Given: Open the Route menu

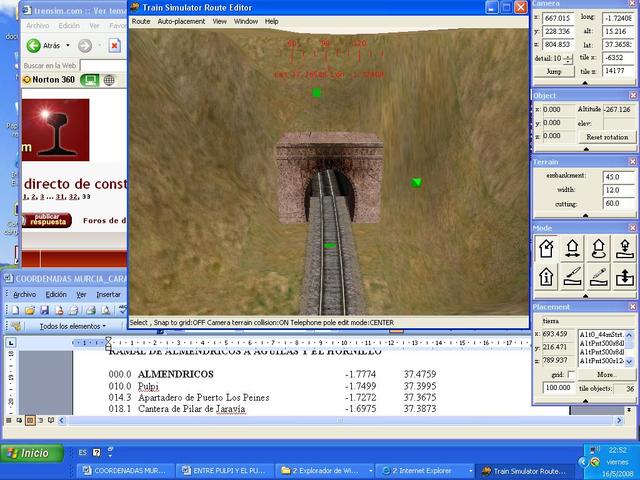Looking at the screenshot, I should click(x=141, y=21).
